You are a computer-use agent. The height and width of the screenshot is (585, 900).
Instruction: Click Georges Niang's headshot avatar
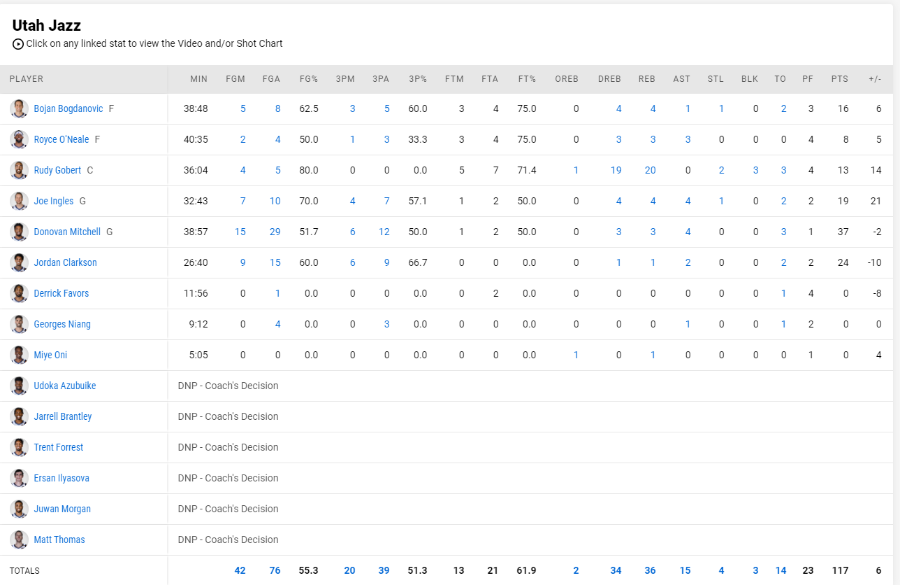tap(19, 324)
